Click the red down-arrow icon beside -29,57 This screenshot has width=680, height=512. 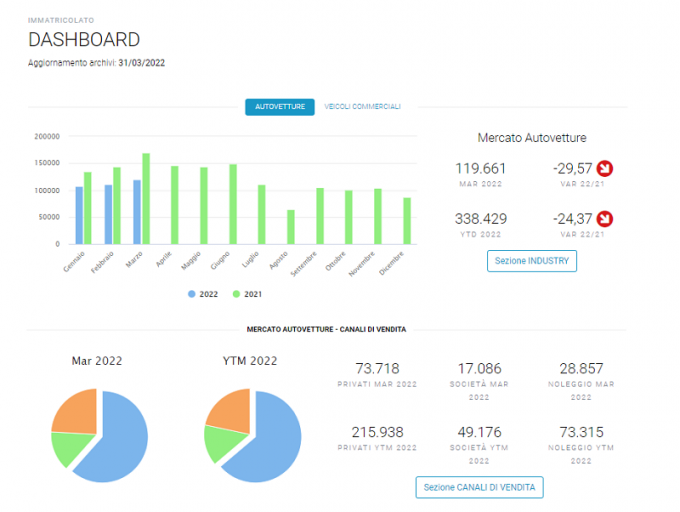pos(604,168)
